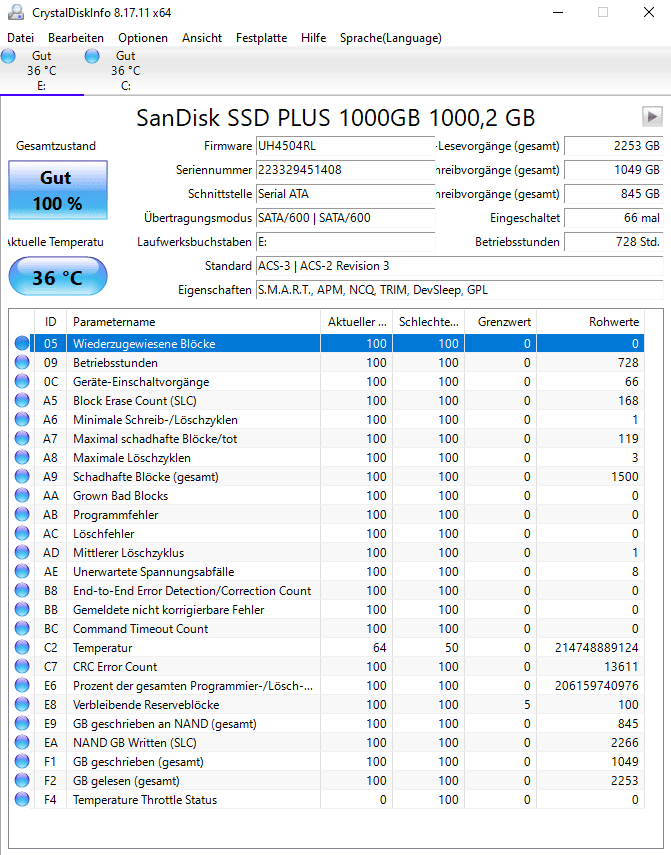Click status orb of CRC Error Count row

click(x=22, y=666)
